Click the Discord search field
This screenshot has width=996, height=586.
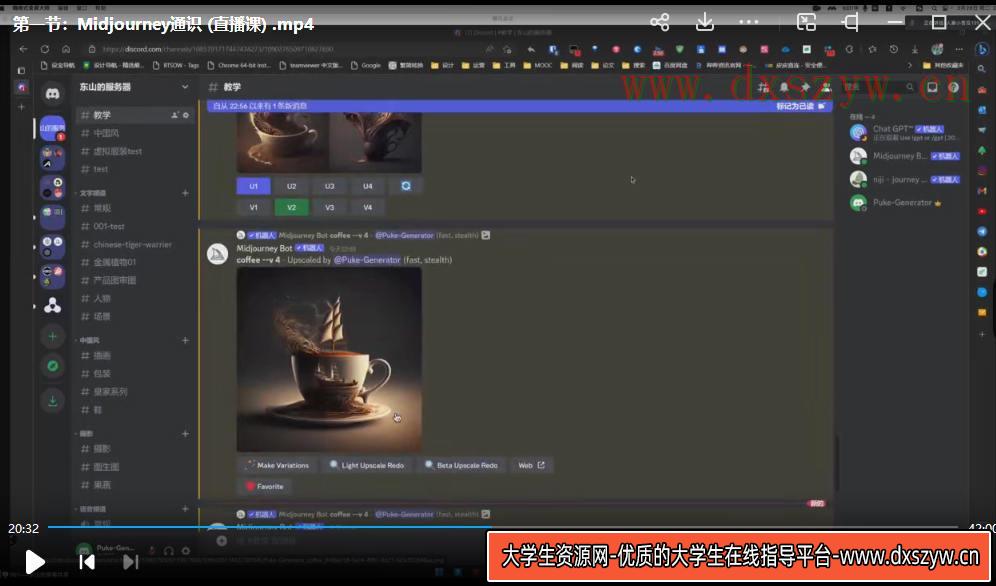(x=878, y=88)
